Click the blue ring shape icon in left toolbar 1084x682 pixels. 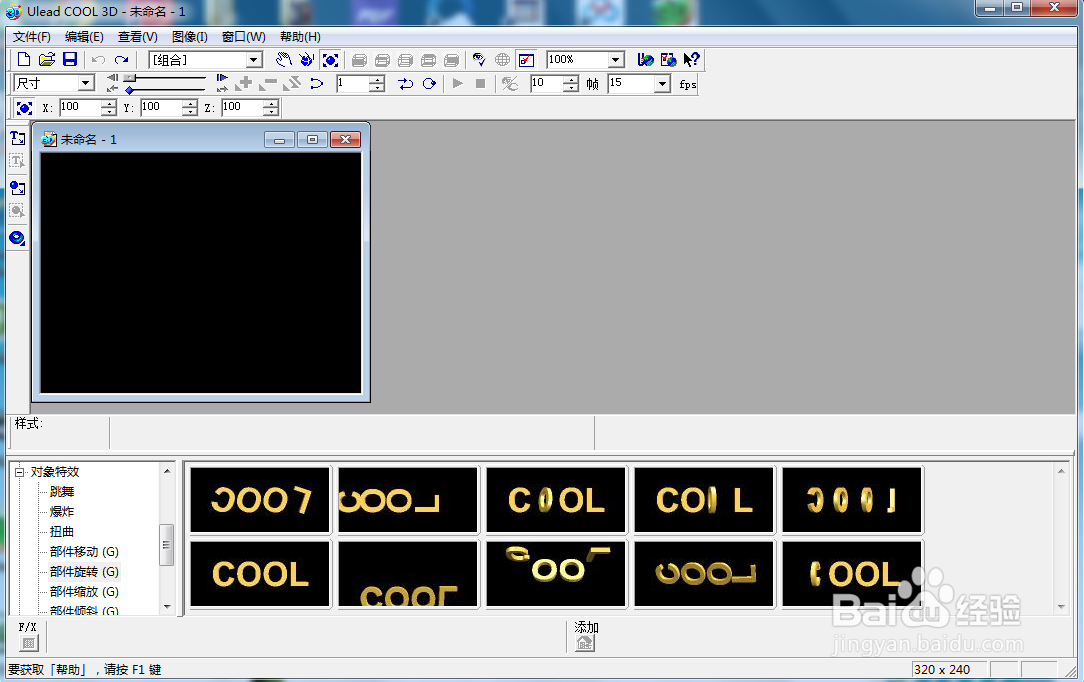tap(17, 238)
